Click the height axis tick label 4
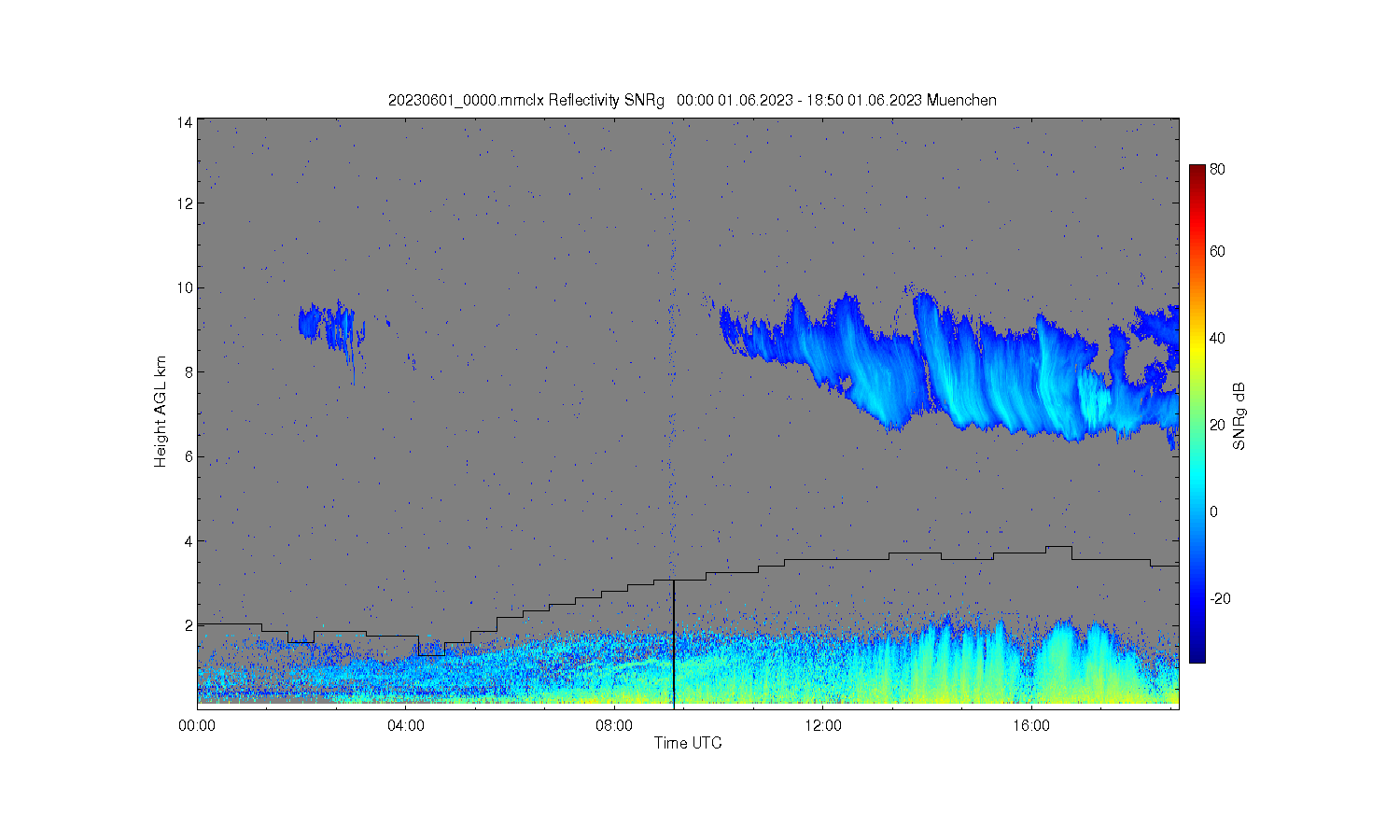This screenshot has width=1400, height=840. [x=189, y=541]
